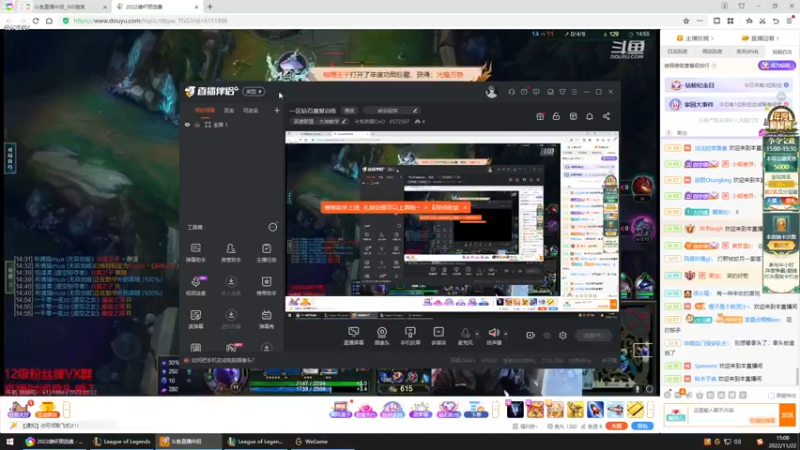Open the notification bell icon in streaming companion
Viewport: 800px width, 450px height.
coord(589,116)
